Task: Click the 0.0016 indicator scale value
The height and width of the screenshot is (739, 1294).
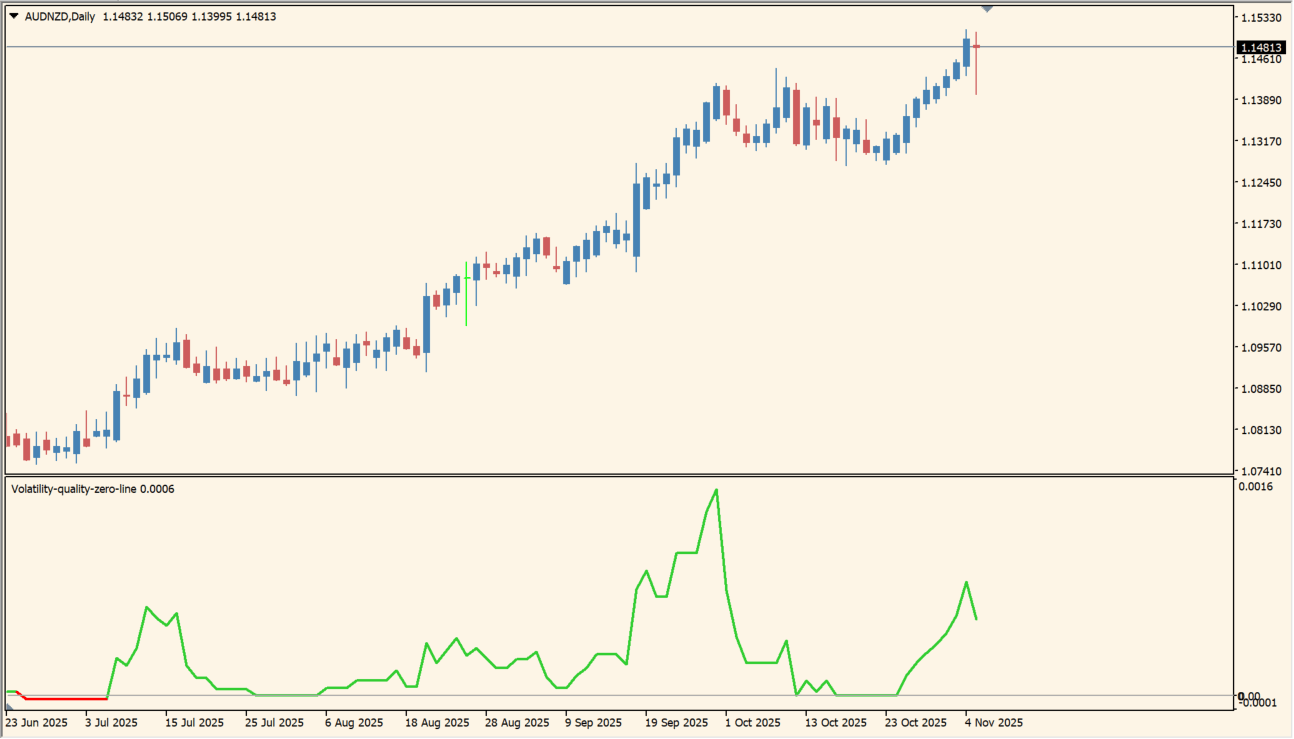Action: (1255, 487)
